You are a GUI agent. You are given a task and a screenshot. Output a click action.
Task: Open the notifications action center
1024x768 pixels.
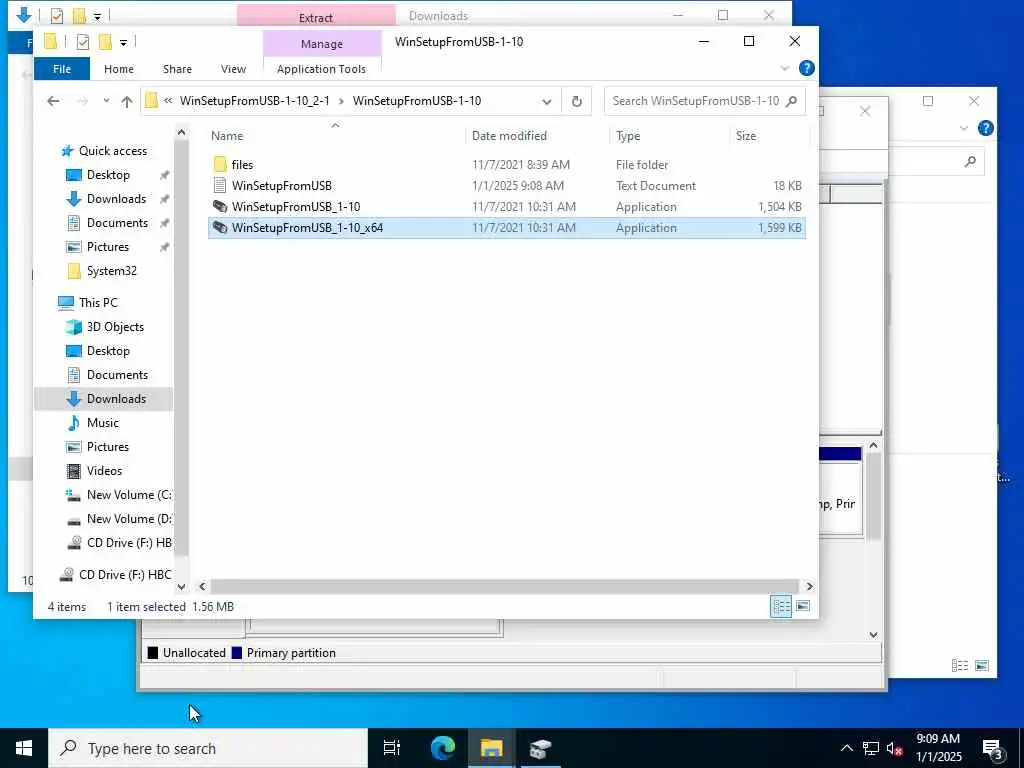(x=993, y=748)
